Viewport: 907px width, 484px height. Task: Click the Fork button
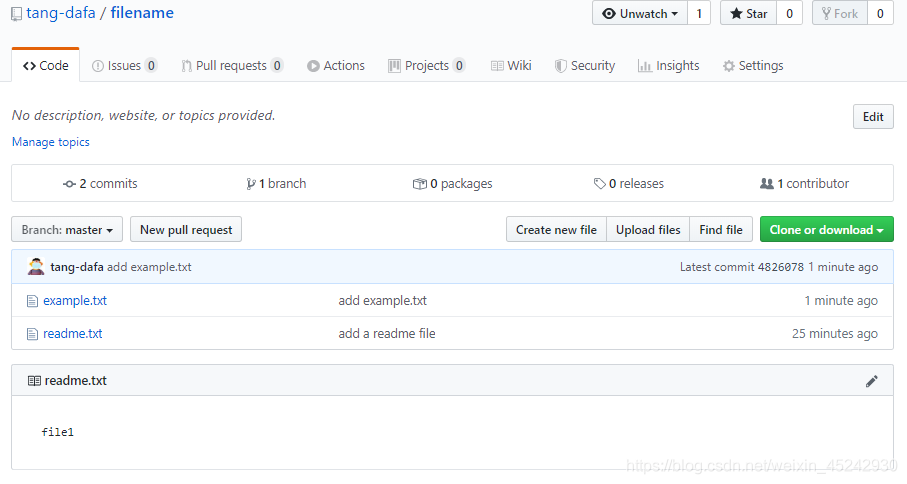[840, 13]
